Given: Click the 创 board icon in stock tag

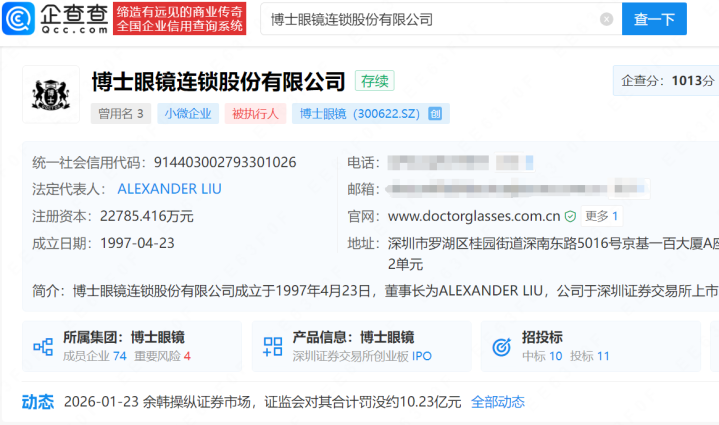Looking at the screenshot, I should [435, 114].
